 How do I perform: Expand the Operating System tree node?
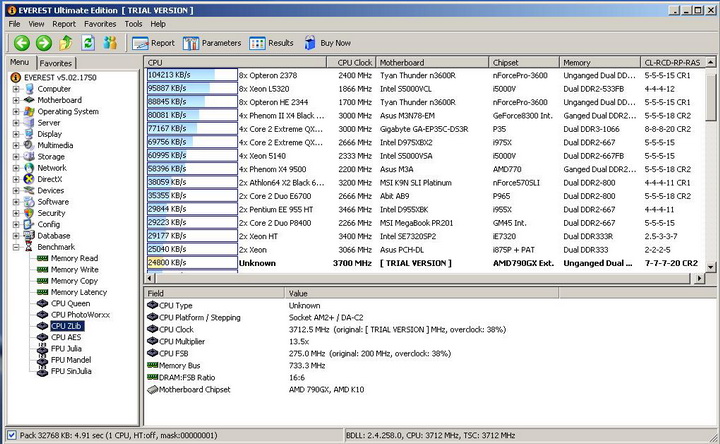(x=16, y=112)
